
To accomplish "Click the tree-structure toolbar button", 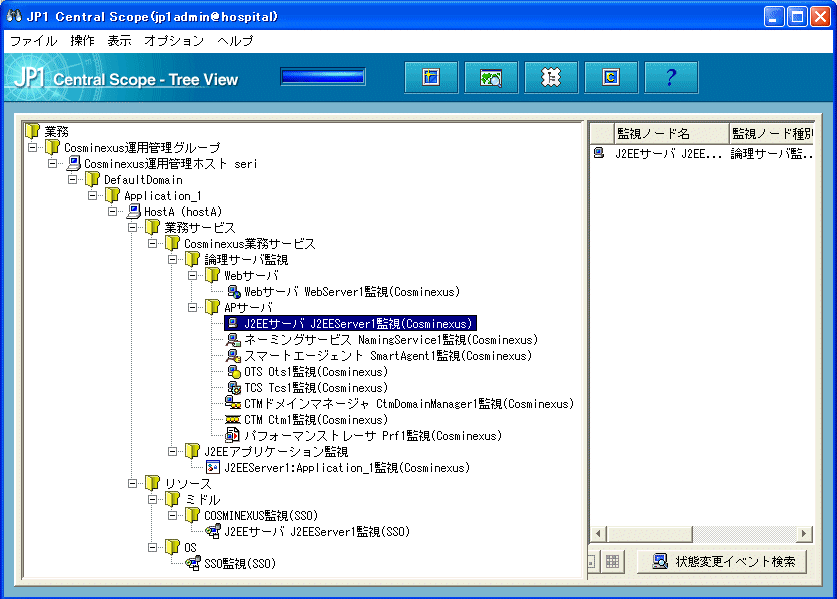I will (x=551, y=77).
